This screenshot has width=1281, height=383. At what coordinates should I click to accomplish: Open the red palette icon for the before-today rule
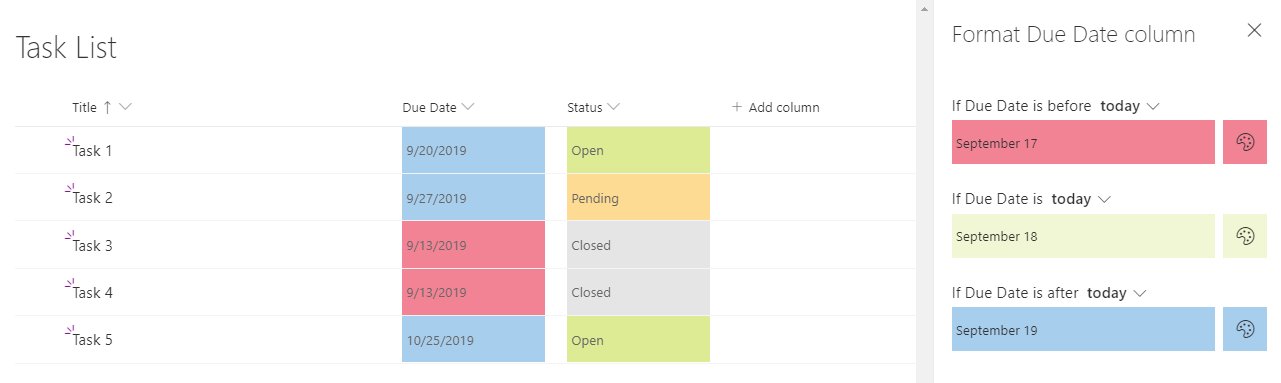1245,142
